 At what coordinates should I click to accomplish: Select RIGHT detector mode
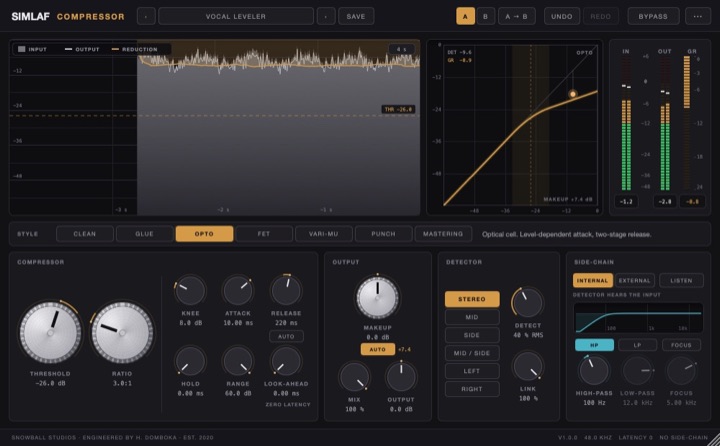pyautogui.click(x=472, y=389)
